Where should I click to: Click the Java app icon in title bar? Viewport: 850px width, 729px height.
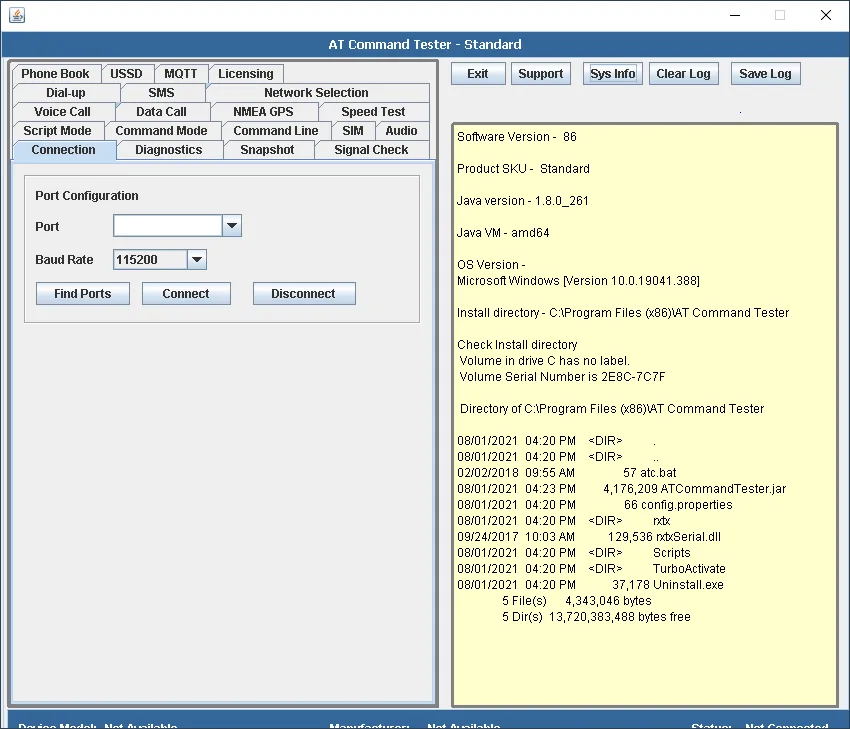pyautogui.click(x=17, y=15)
